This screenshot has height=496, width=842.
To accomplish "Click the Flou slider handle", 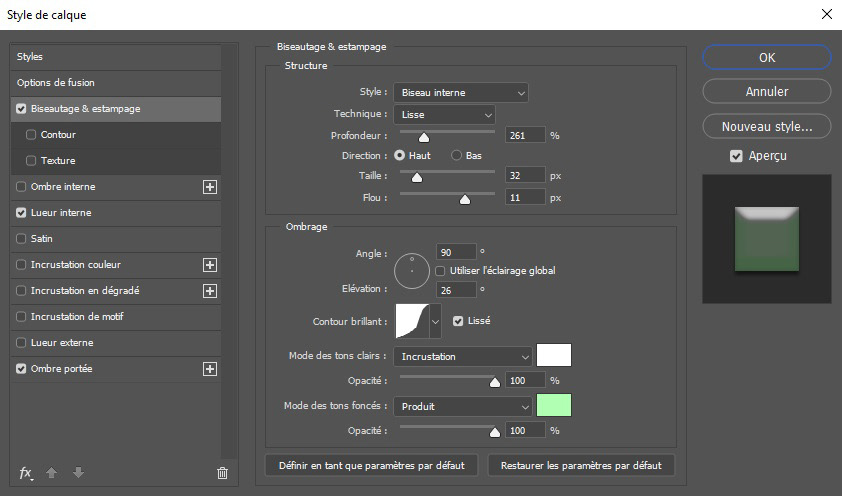I will click(x=465, y=200).
